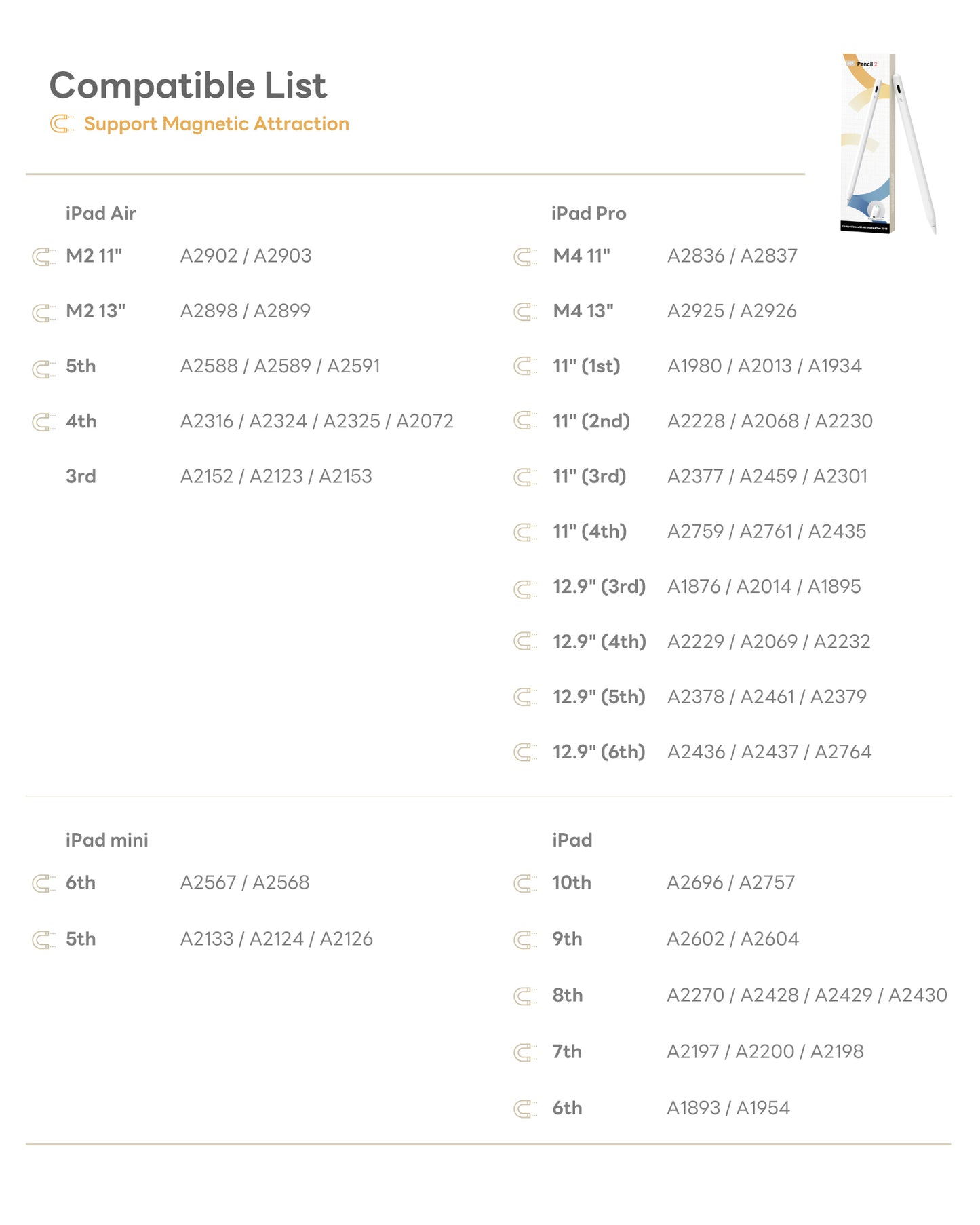
Task: Click the Compatible List heading
Action: click(188, 85)
